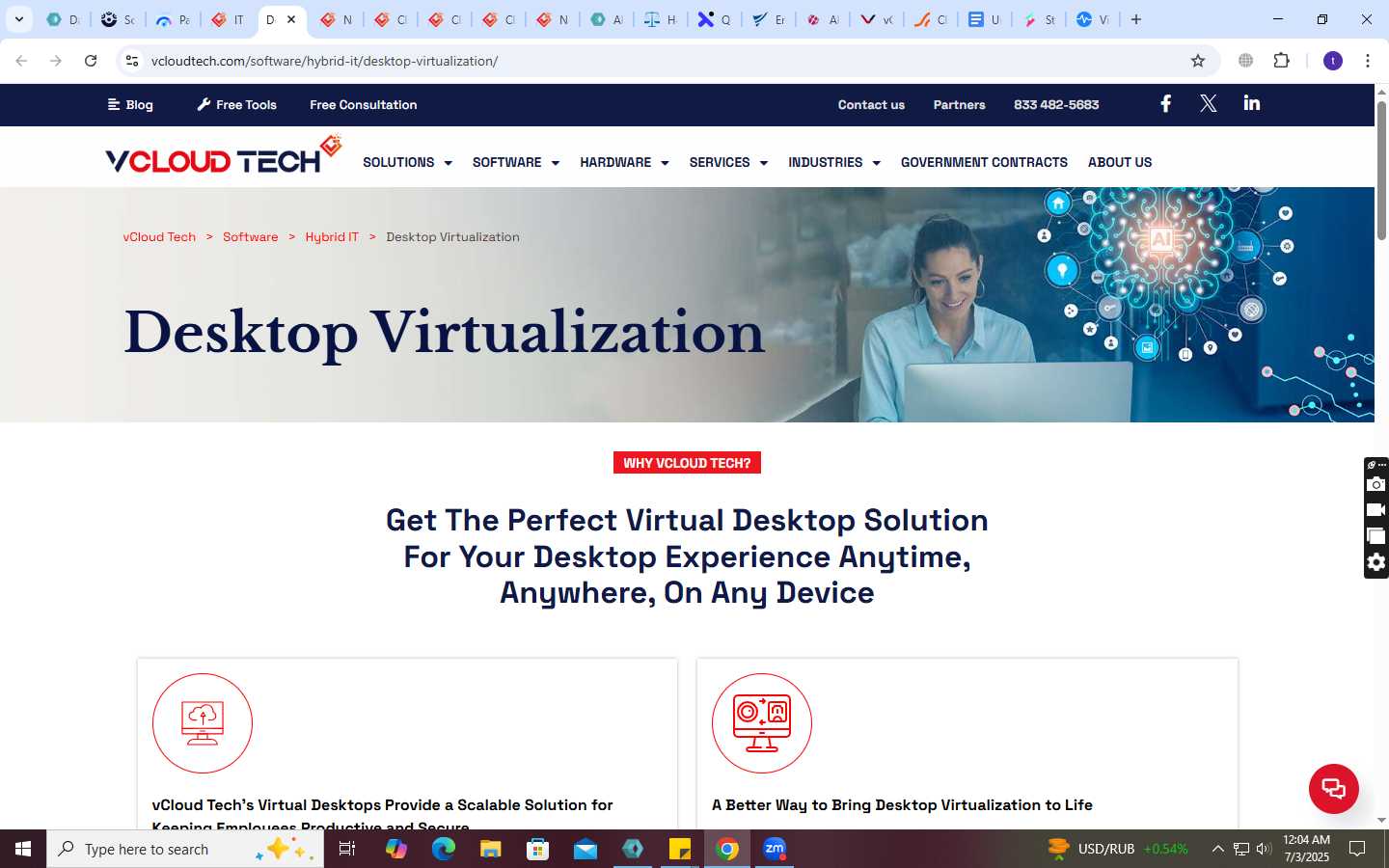1389x868 pixels.
Task: Click the browser forward arrow
Action: coord(56,61)
